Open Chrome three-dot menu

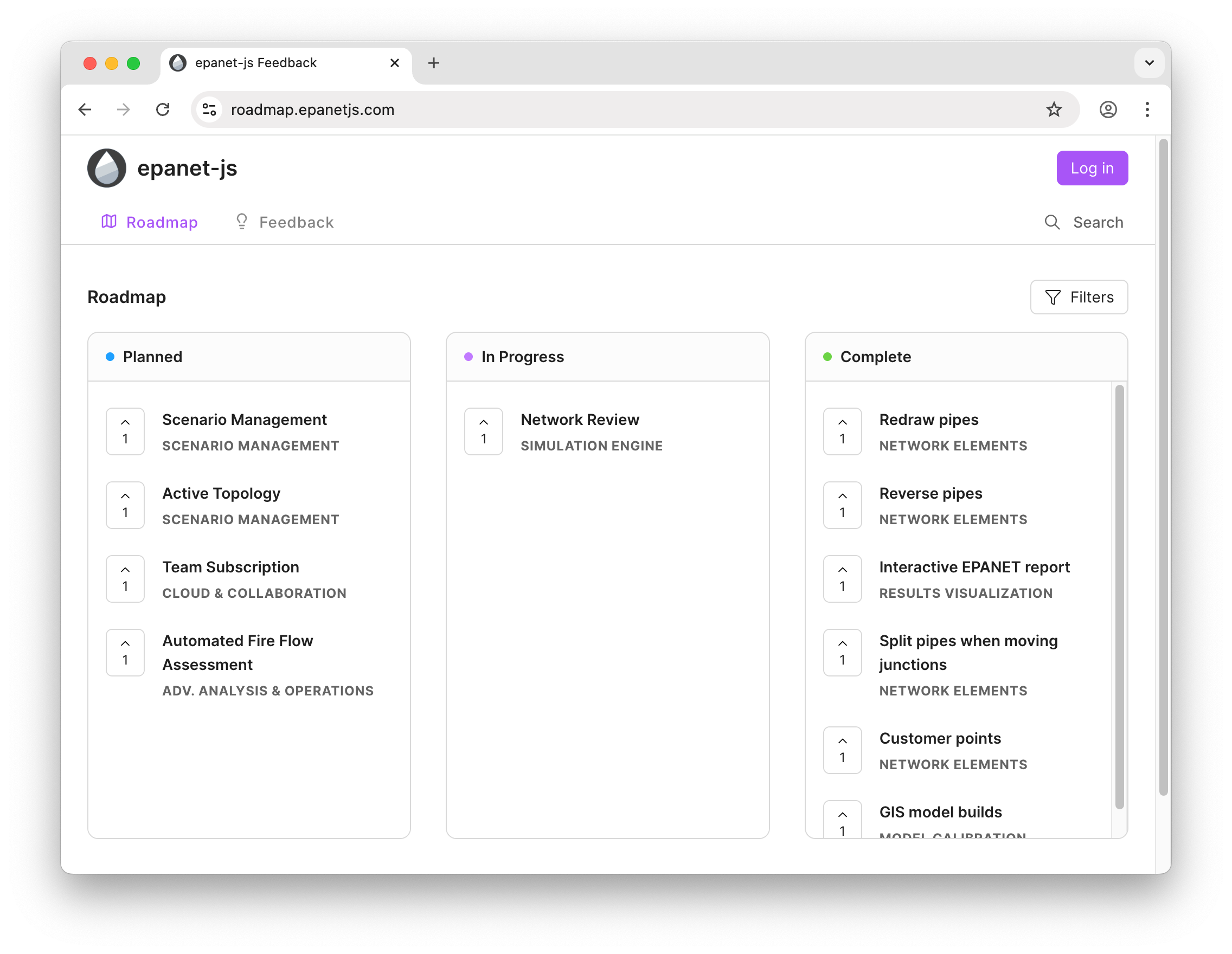(1147, 109)
